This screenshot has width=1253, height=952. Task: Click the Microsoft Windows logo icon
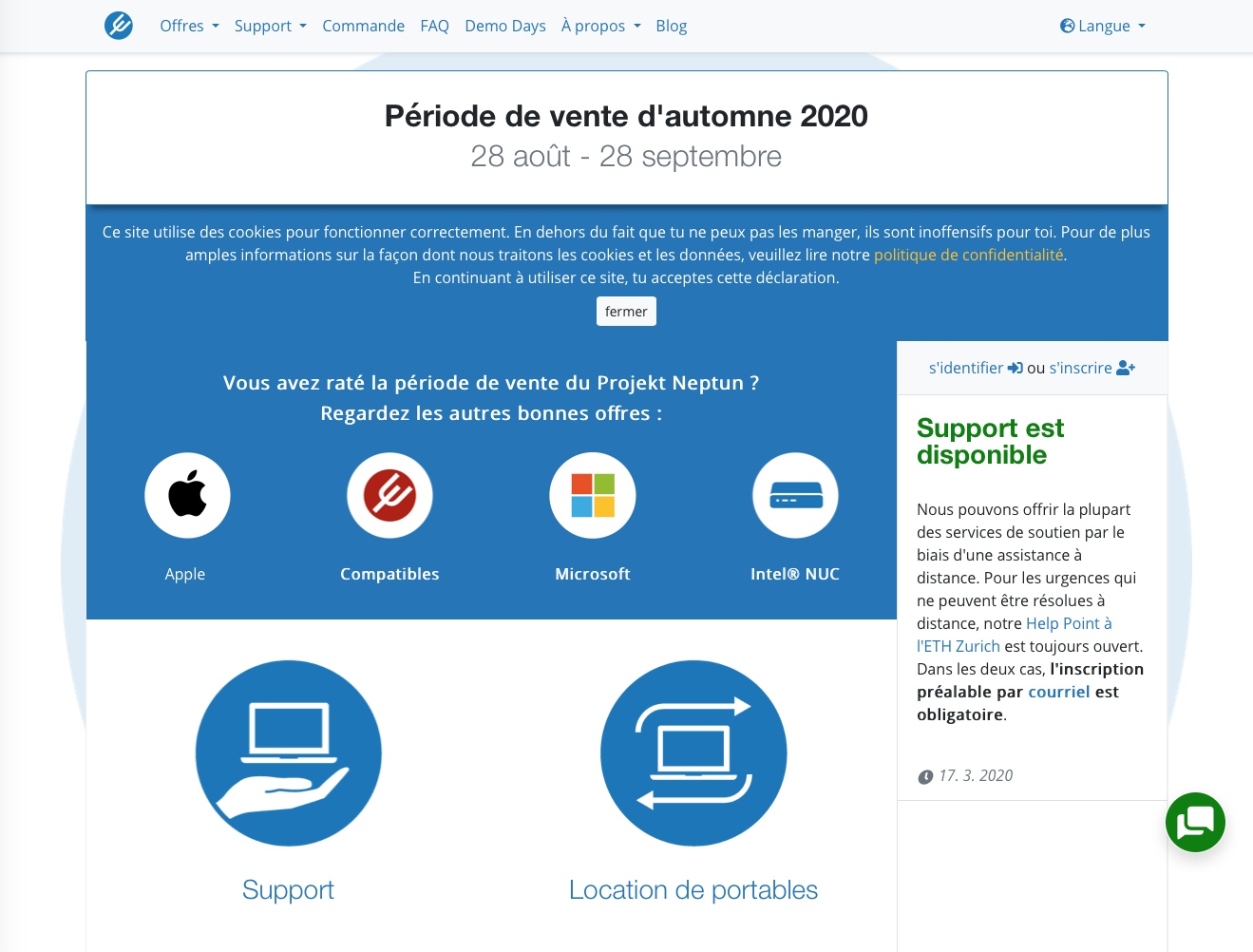[593, 495]
